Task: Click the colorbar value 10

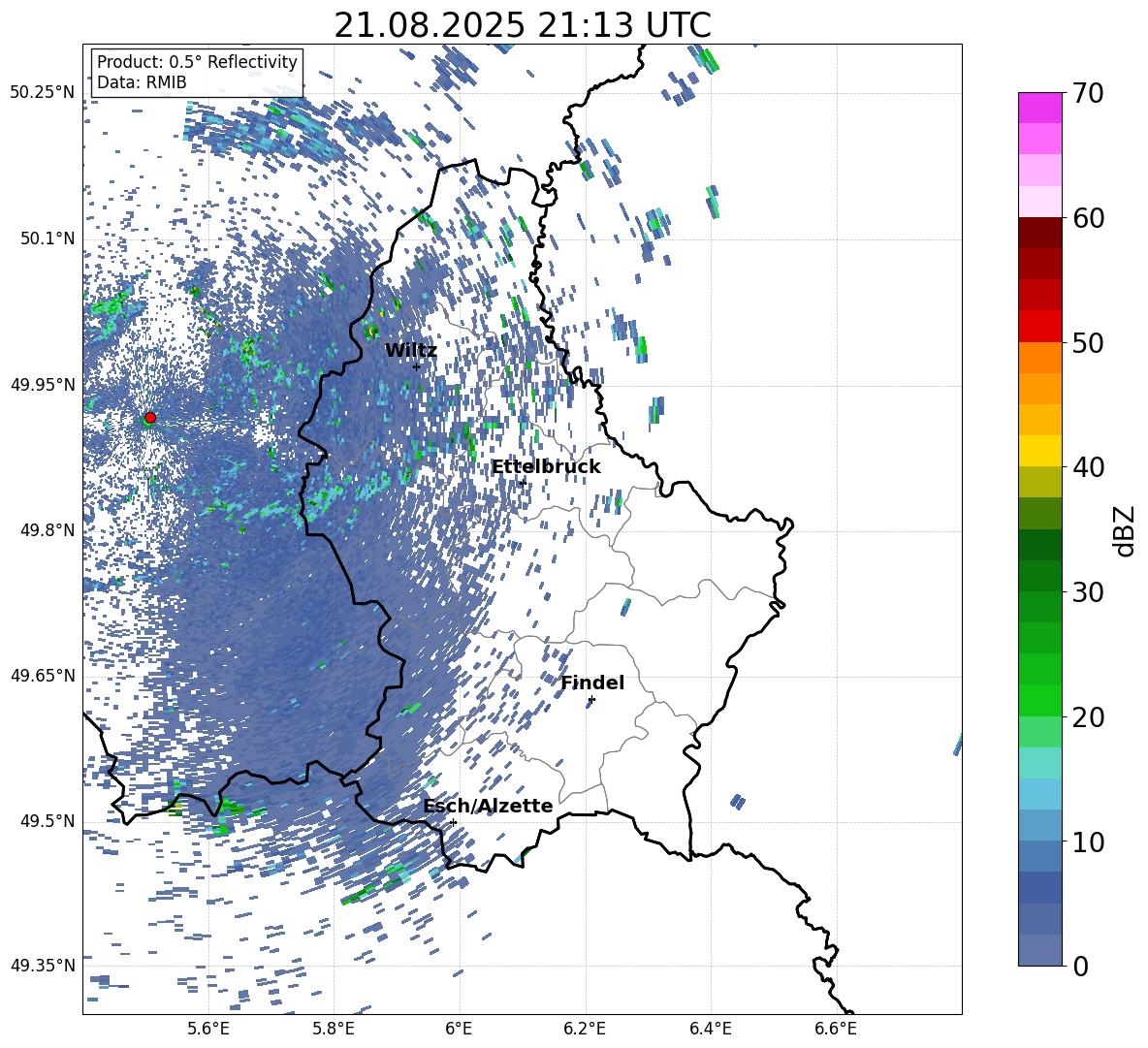Action: tap(1088, 842)
